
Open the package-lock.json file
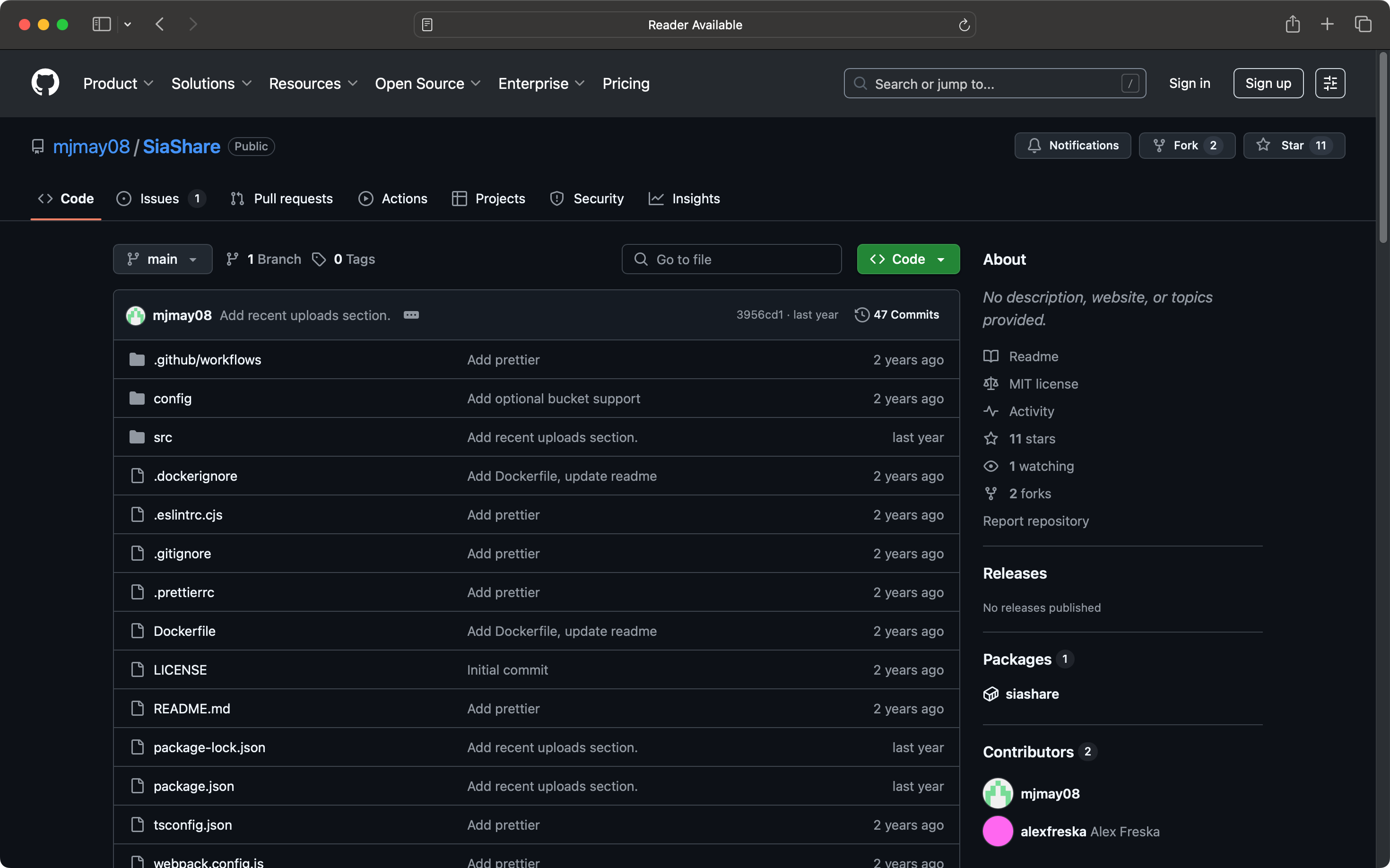tap(209, 747)
